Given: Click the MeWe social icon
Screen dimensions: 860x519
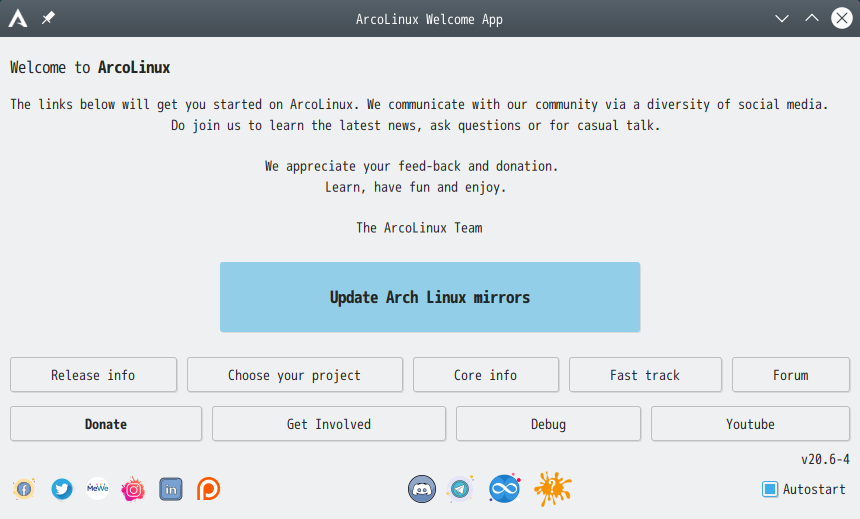Looking at the screenshot, I should [98, 488].
